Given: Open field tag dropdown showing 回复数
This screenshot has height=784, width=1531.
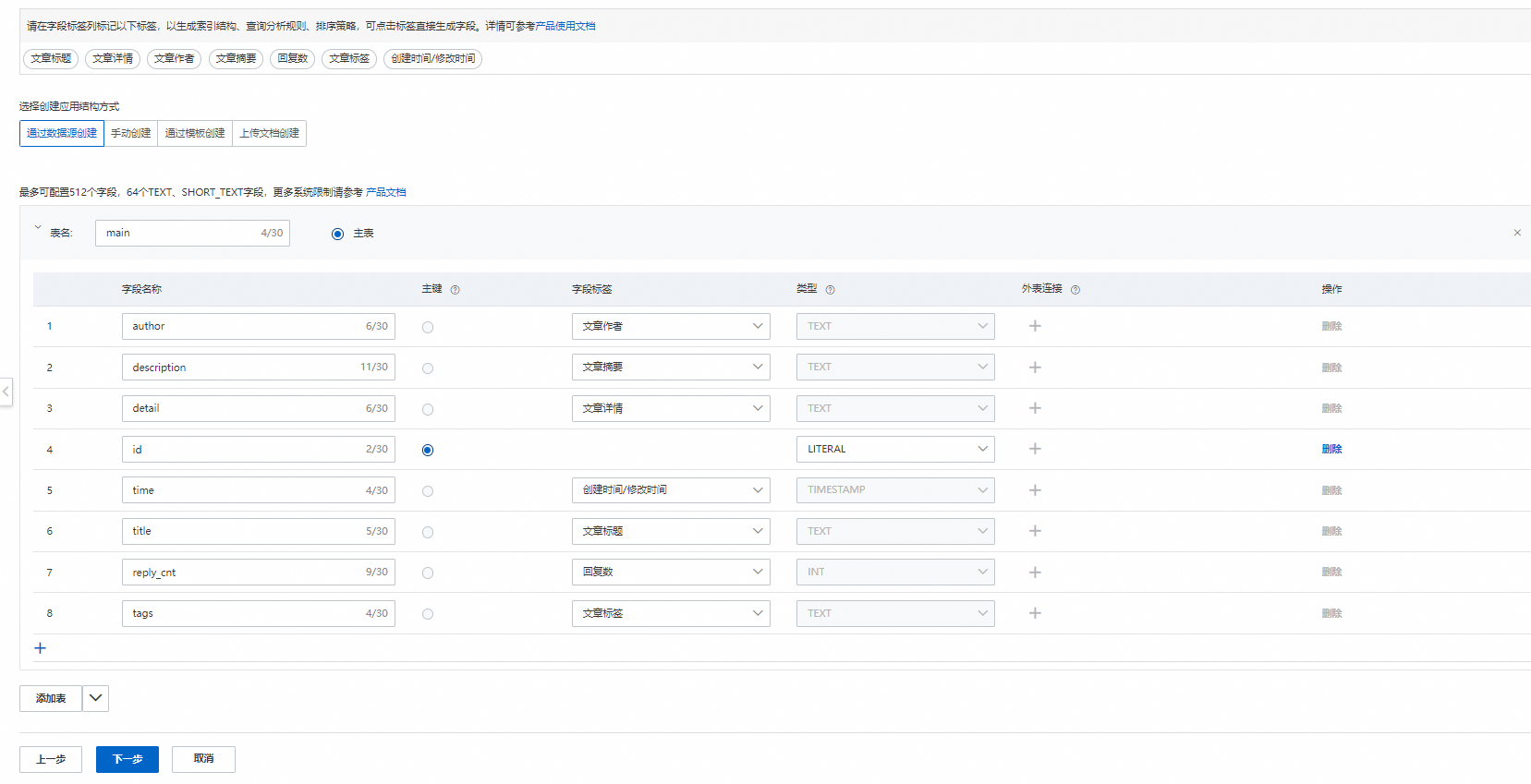Looking at the screenshot, I should 671,572.
